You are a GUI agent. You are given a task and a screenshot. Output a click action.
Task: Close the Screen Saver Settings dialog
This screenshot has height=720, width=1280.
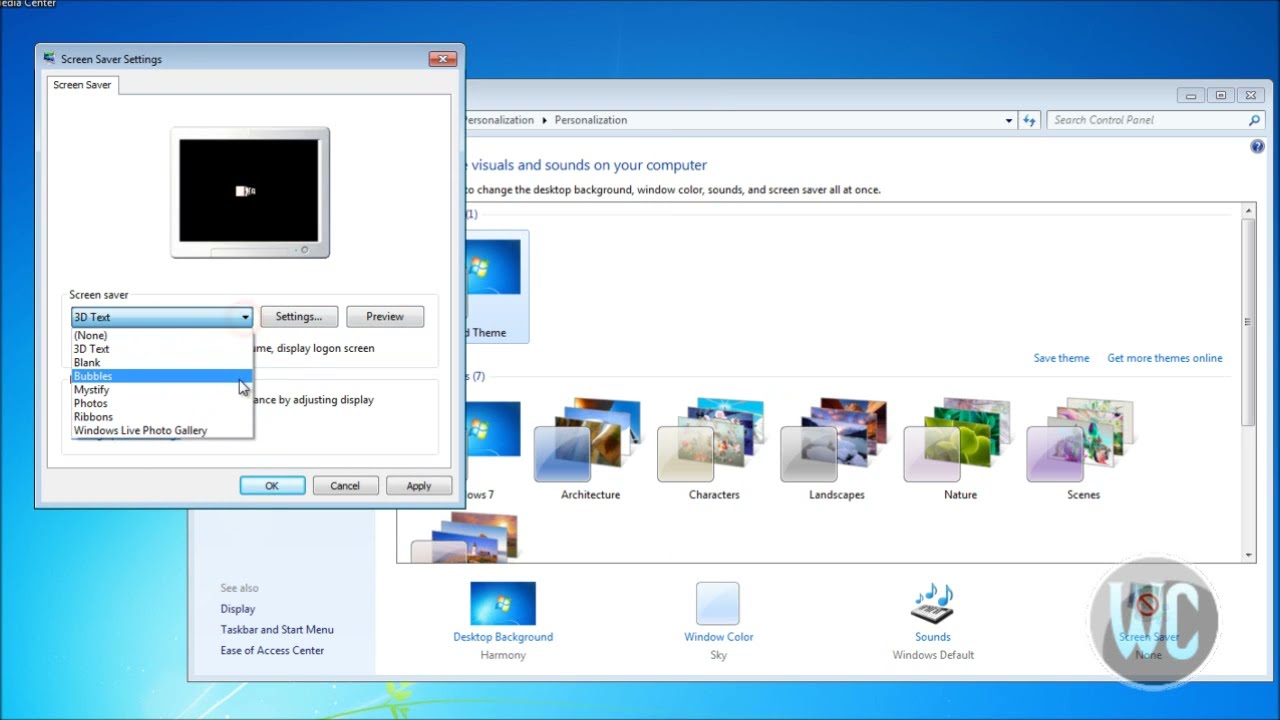[x=442, y=59]
